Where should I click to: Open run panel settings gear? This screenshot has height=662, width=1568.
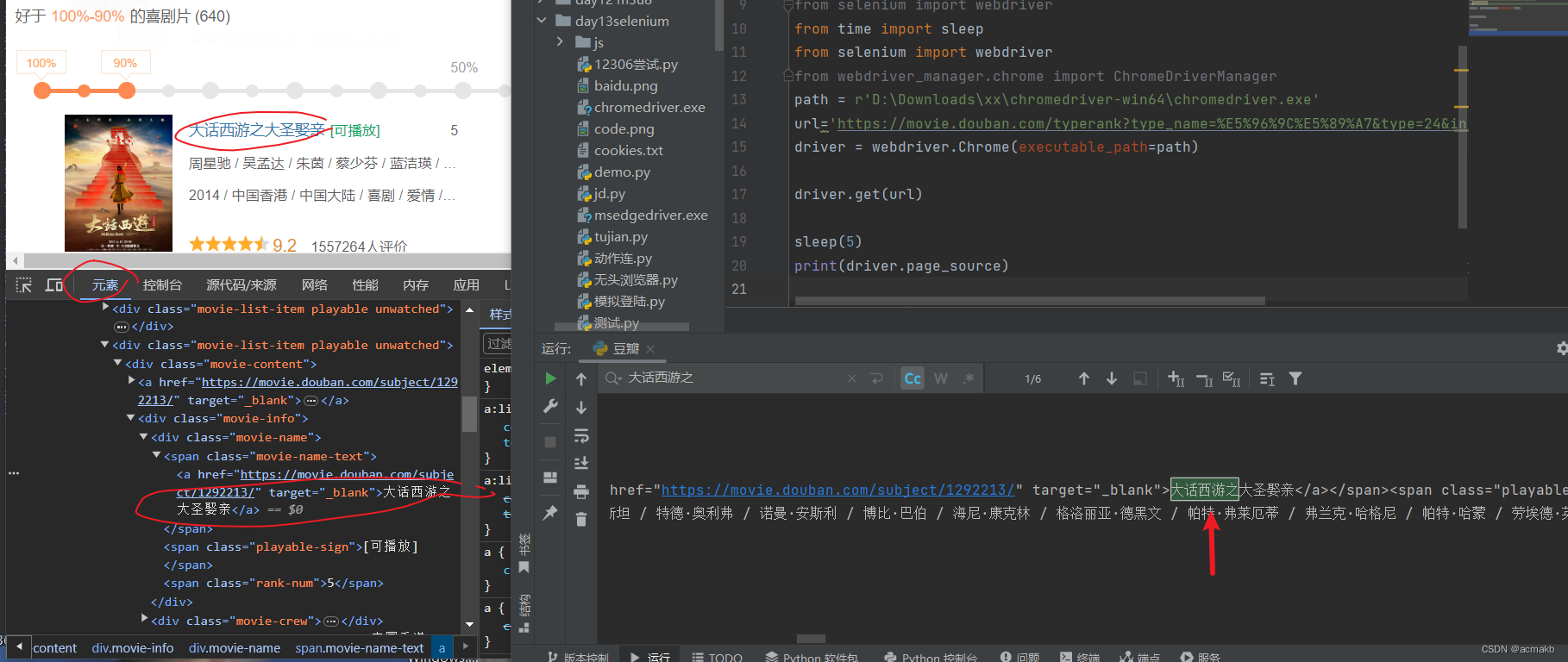coord(1561,348)
